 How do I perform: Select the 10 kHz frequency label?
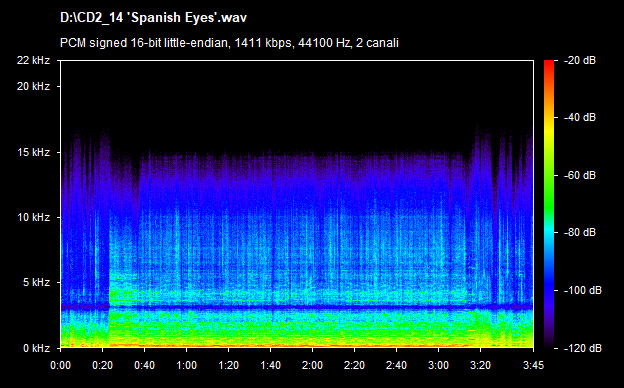pyautogui.click(x=33, y=218)
